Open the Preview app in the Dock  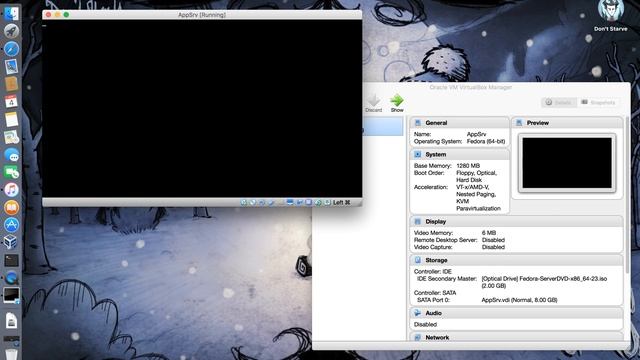click(11, 67)
